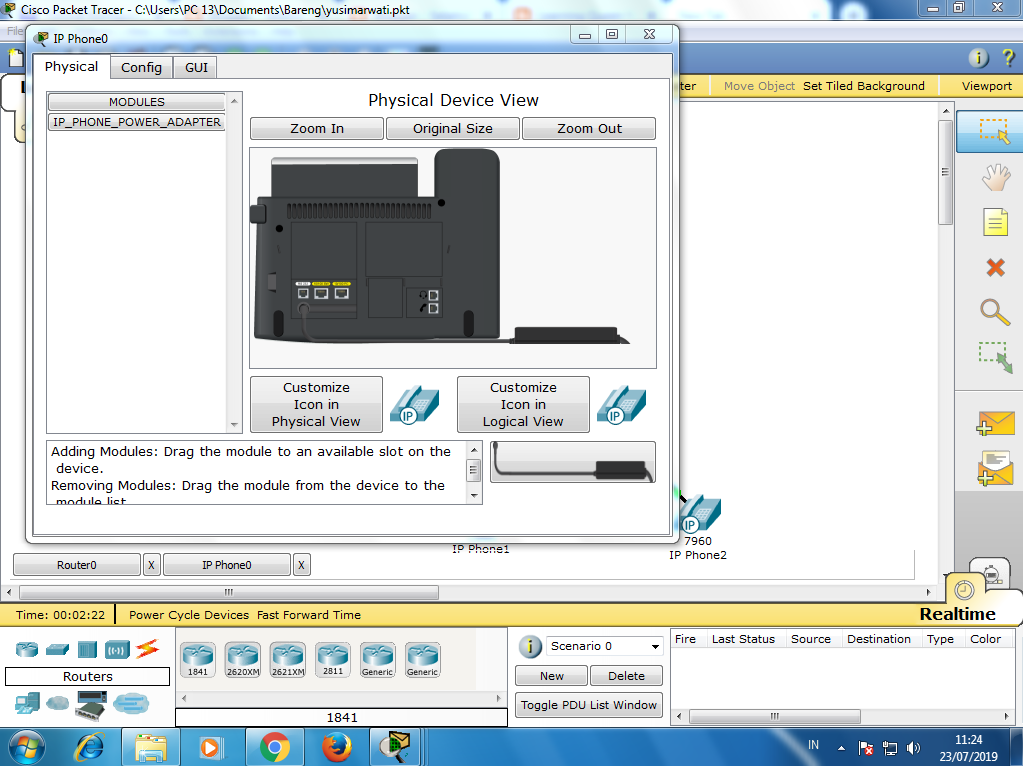The height and width of the screenshot is (766, 1023).
Task: Open the Scenario 0 dropdown
Action: pyautogui.click(x=604, y=646)
